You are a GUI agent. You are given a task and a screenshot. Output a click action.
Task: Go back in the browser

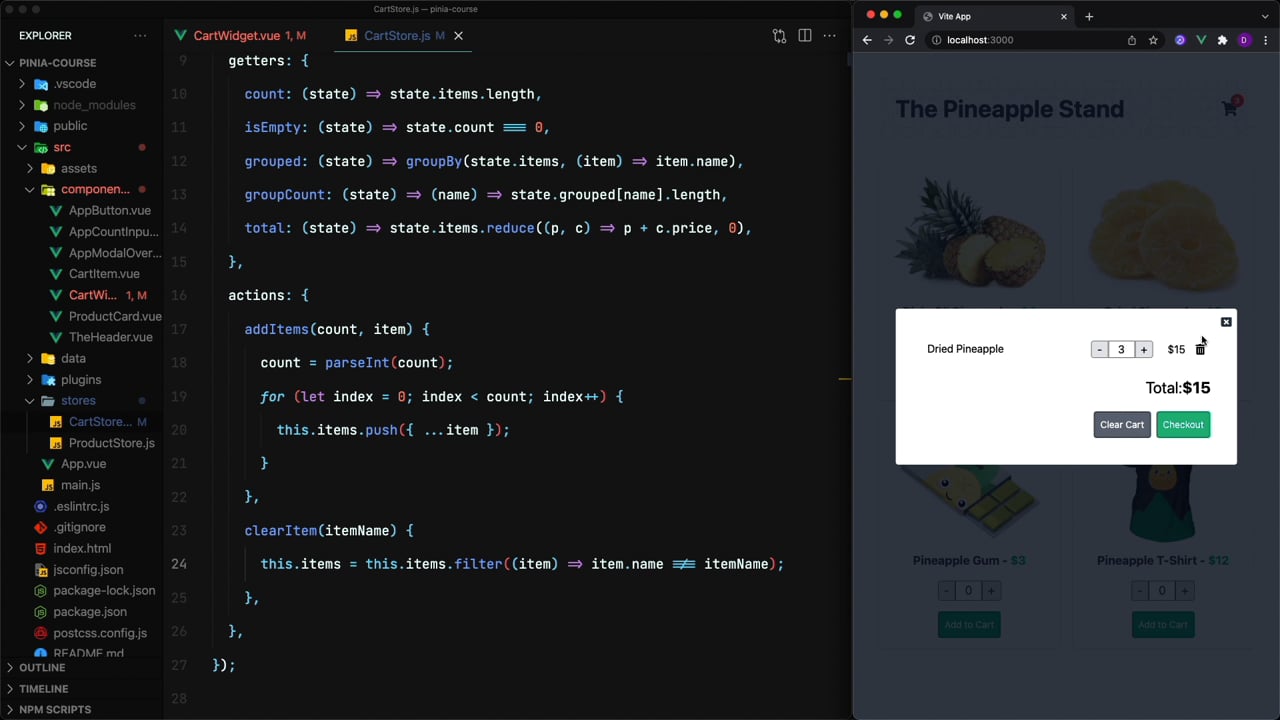point(867,40)
